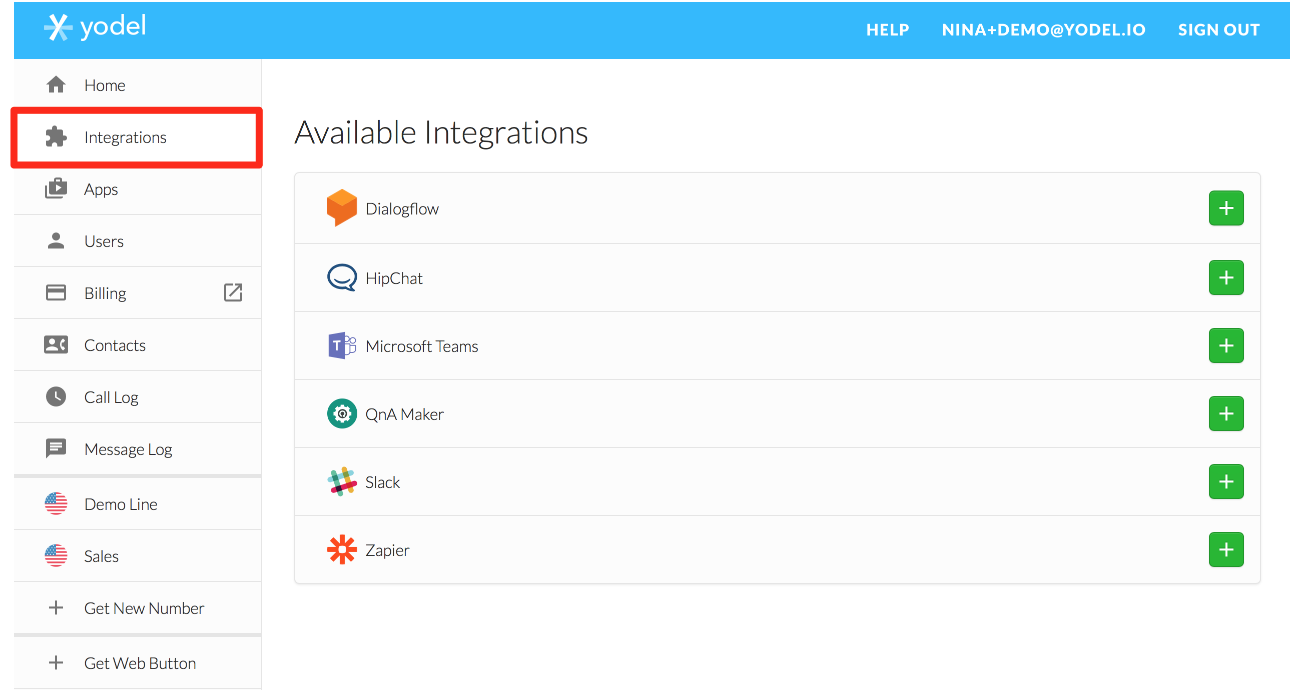
Task: Click the Billing credit card icon
Action: tap(56, 293)
